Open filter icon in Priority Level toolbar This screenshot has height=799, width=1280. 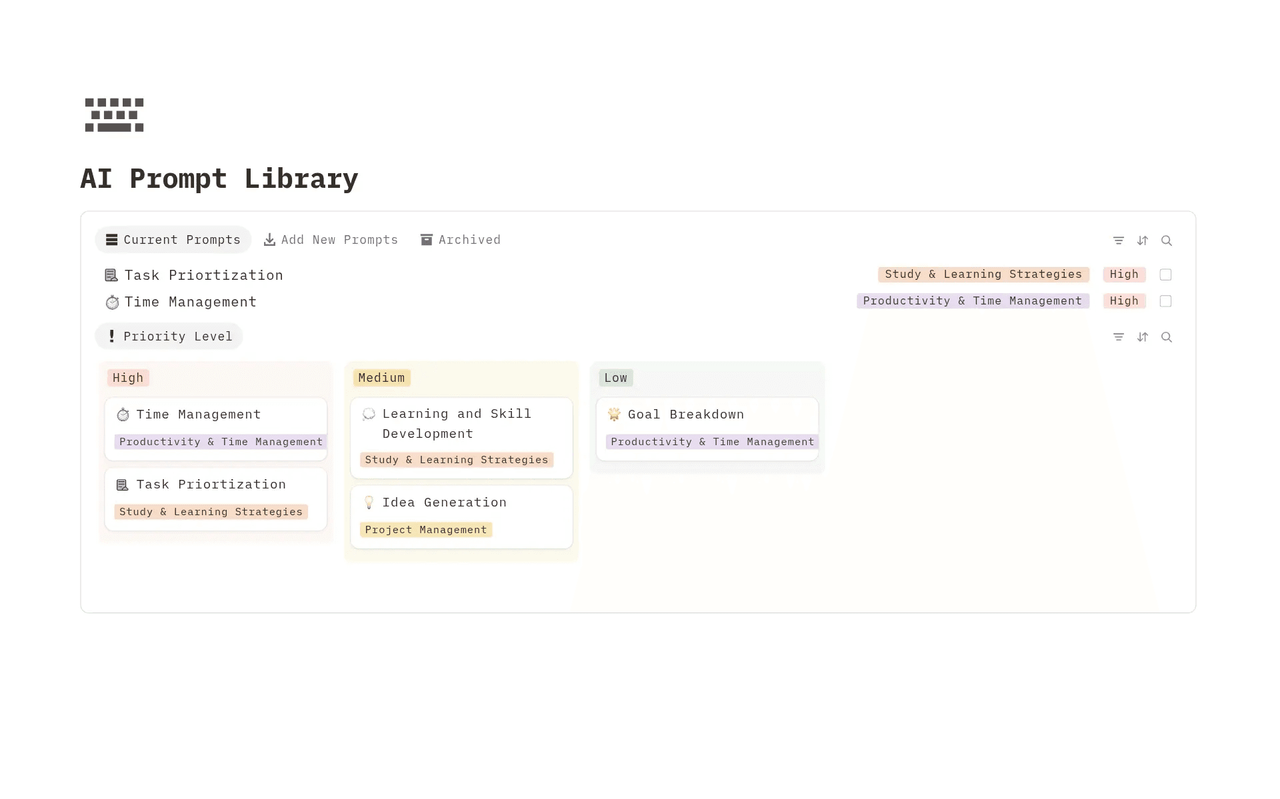click(1118, 337)
